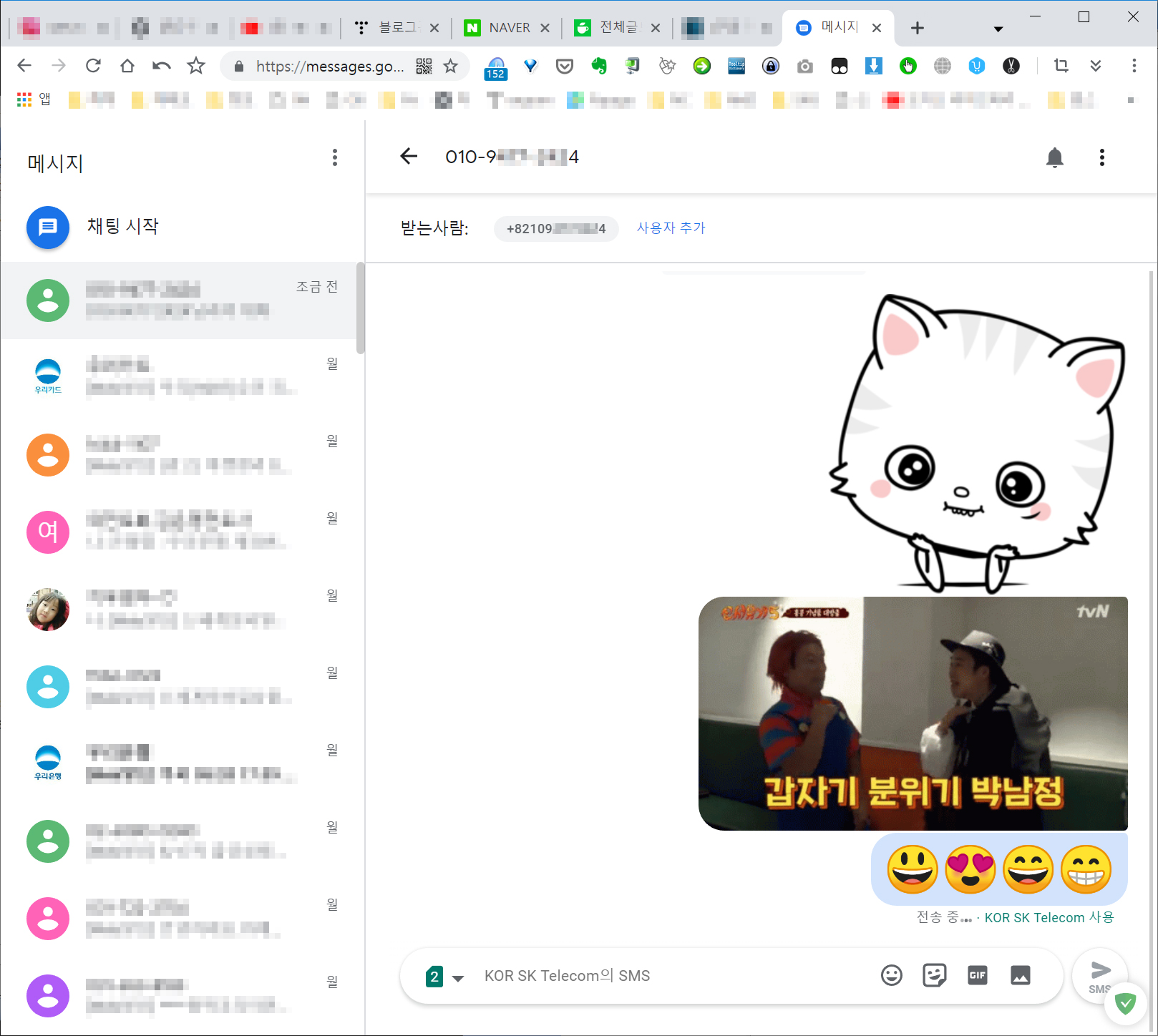Open the Pocket extension icon

[565, 67]
